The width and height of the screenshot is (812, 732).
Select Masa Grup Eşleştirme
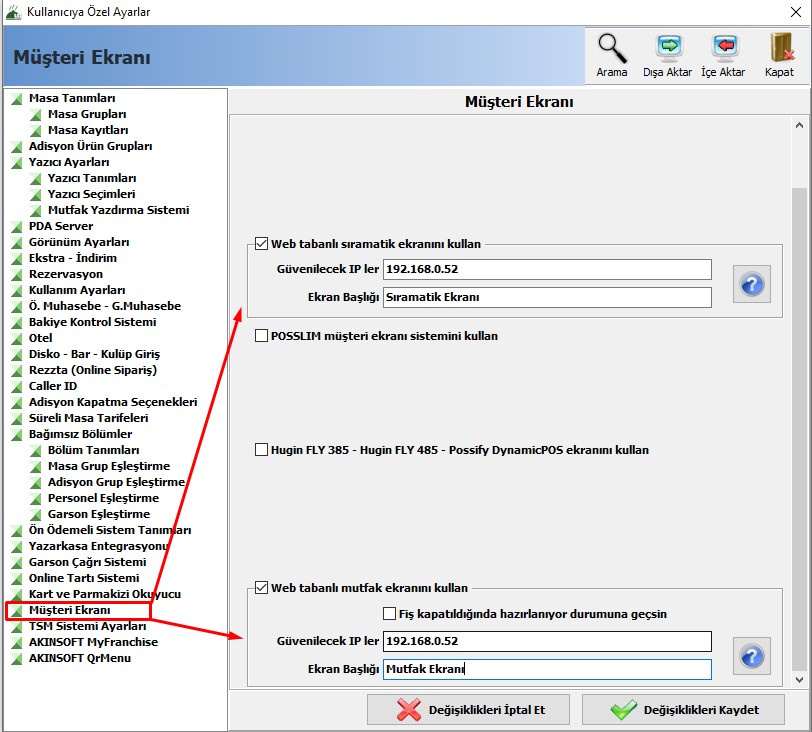[109, 466]
